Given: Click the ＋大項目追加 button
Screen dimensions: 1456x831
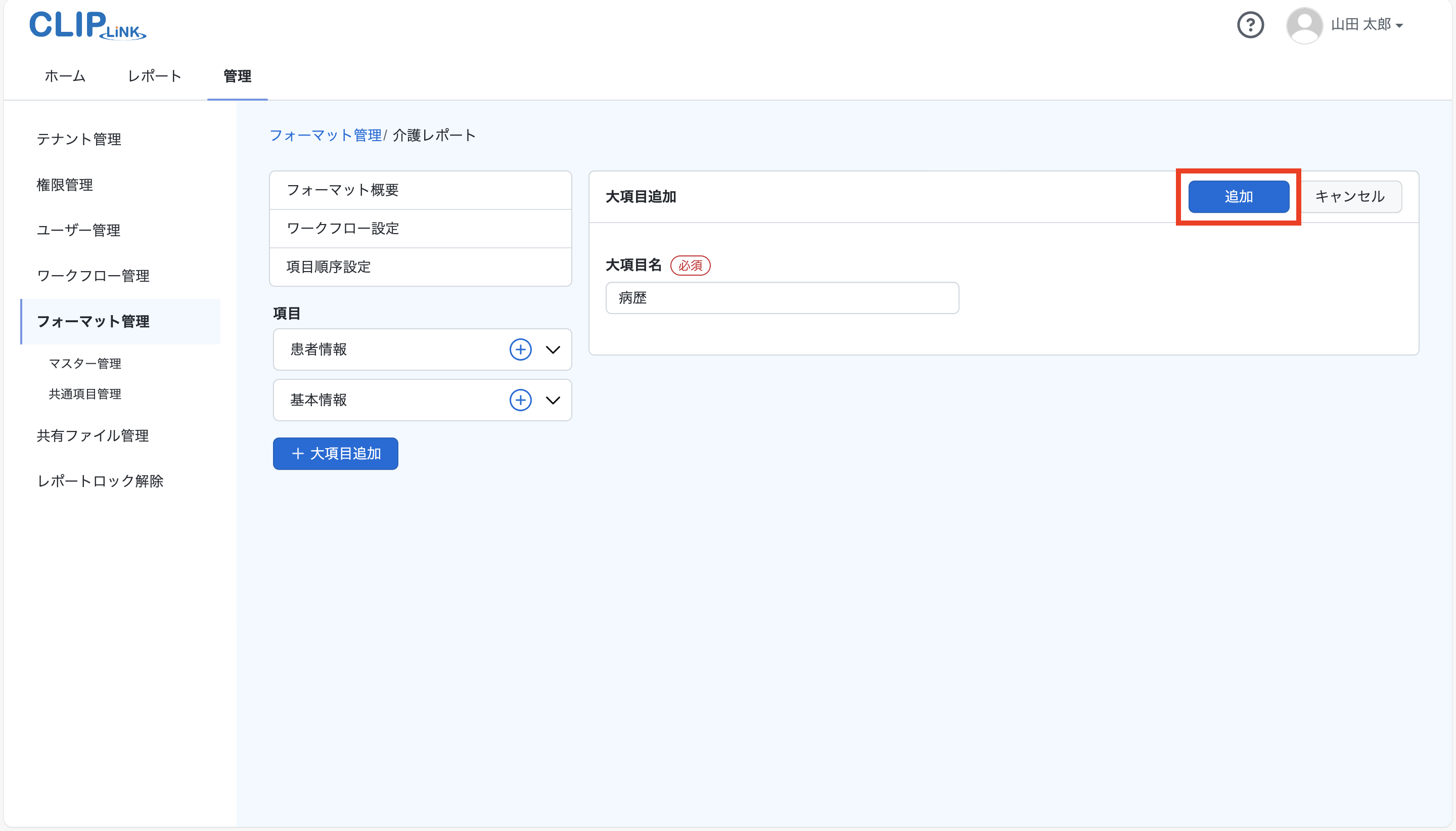Looking at the screenshot, I should click(x=335, y=454).
